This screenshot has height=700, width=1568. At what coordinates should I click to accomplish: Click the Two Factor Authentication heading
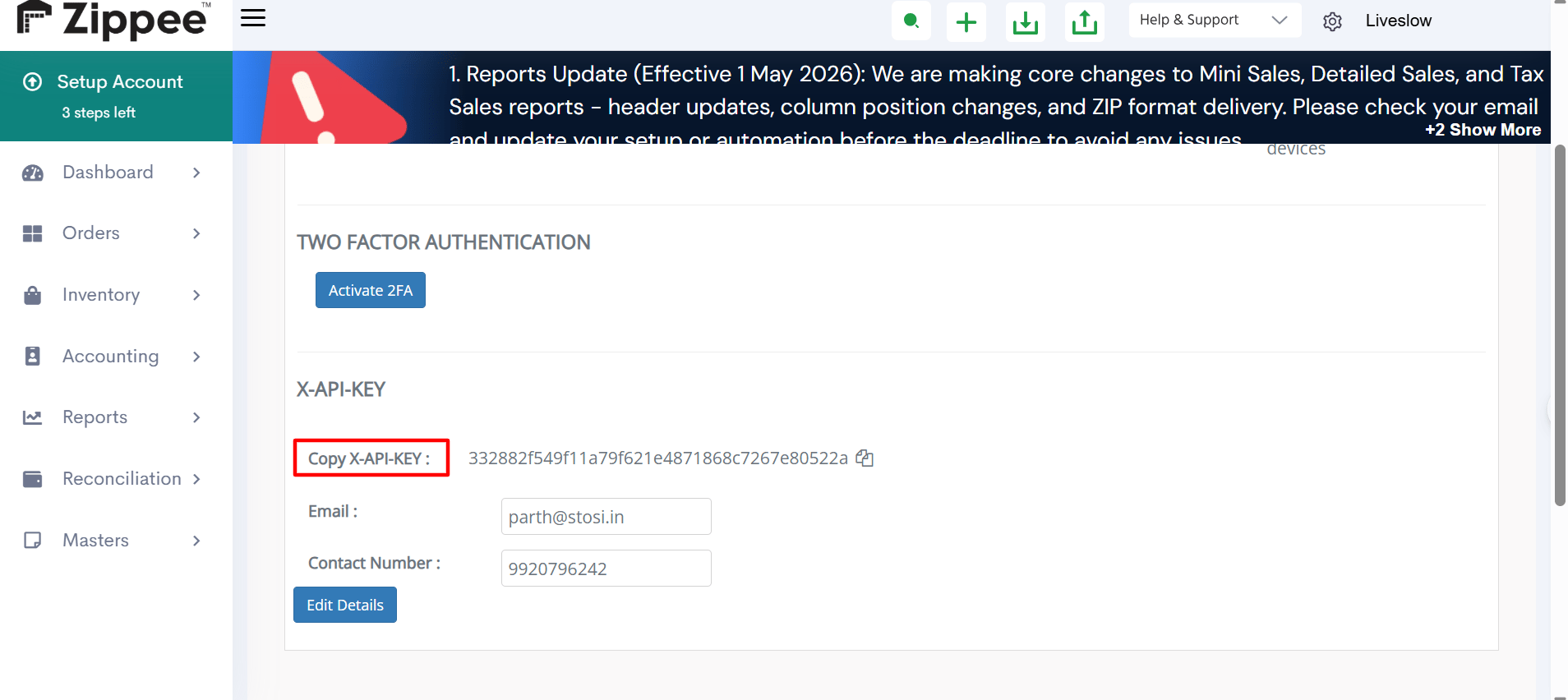click(x=444, y=242)
